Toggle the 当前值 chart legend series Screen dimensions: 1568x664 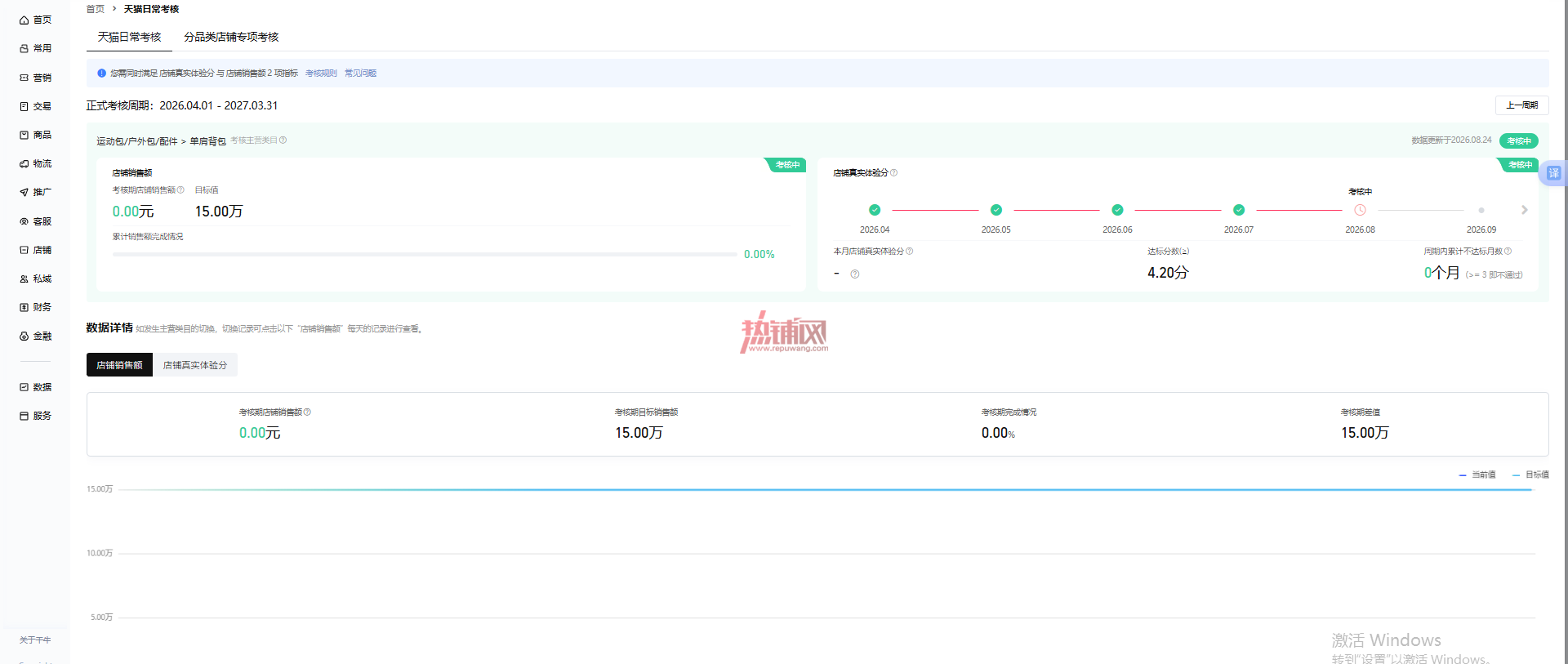1477,475
